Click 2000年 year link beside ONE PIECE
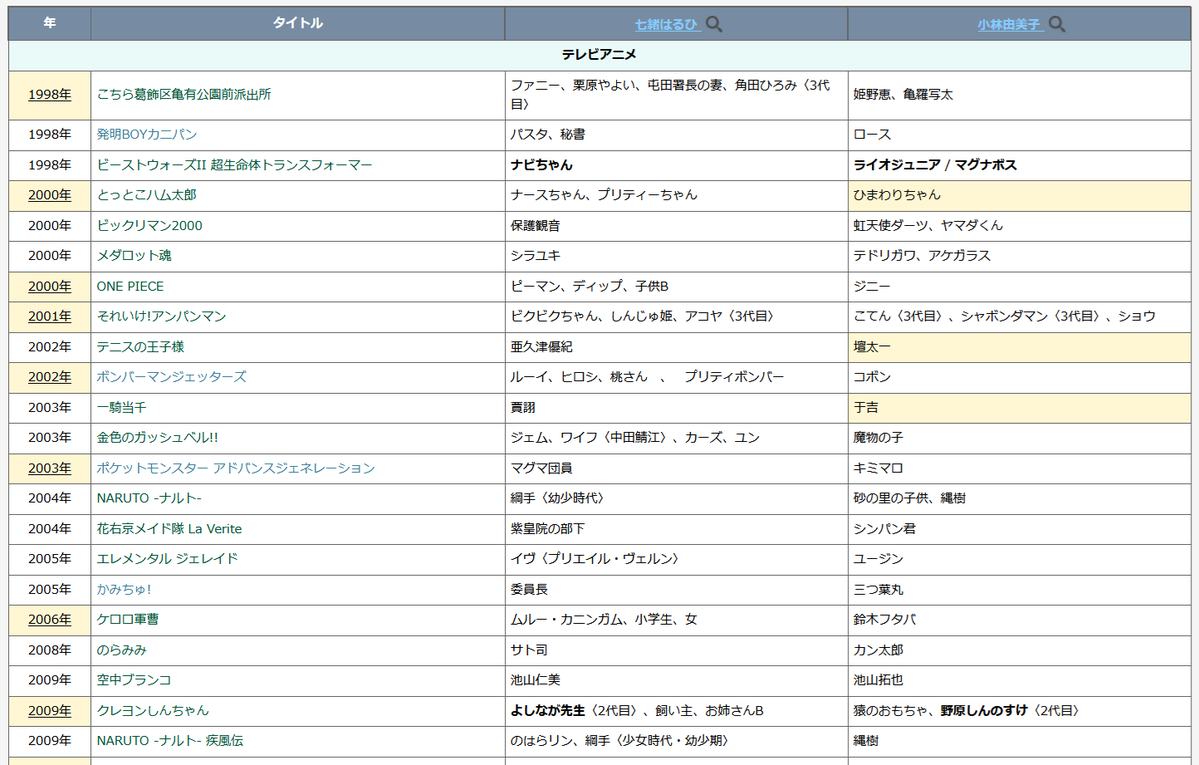 (x=50, y=286)
